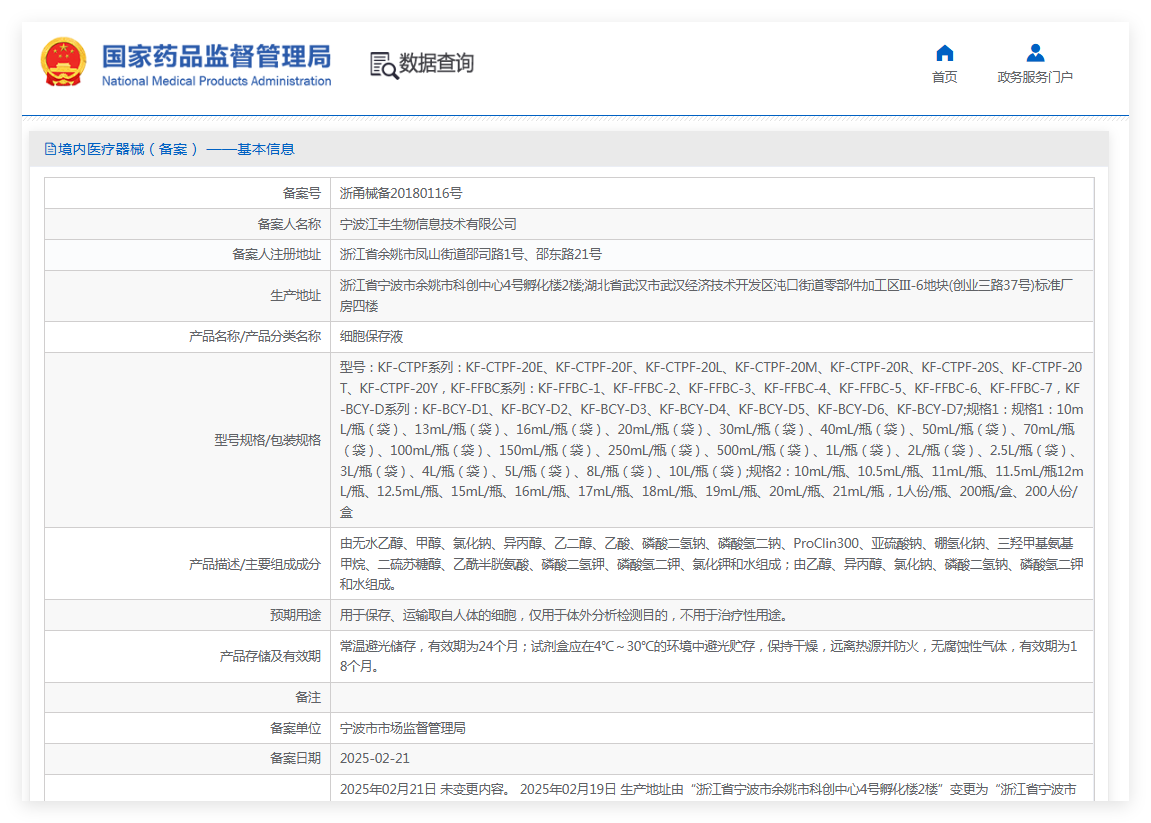Click the empty 备注 field cell
The image size is (1151, 823).
click(712, 697)
